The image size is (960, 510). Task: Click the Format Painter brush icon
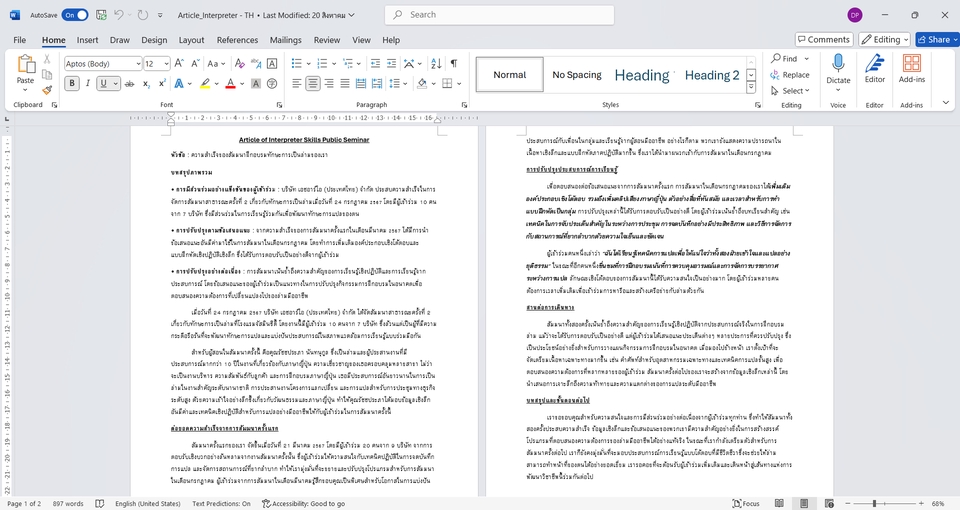point(47,90)
